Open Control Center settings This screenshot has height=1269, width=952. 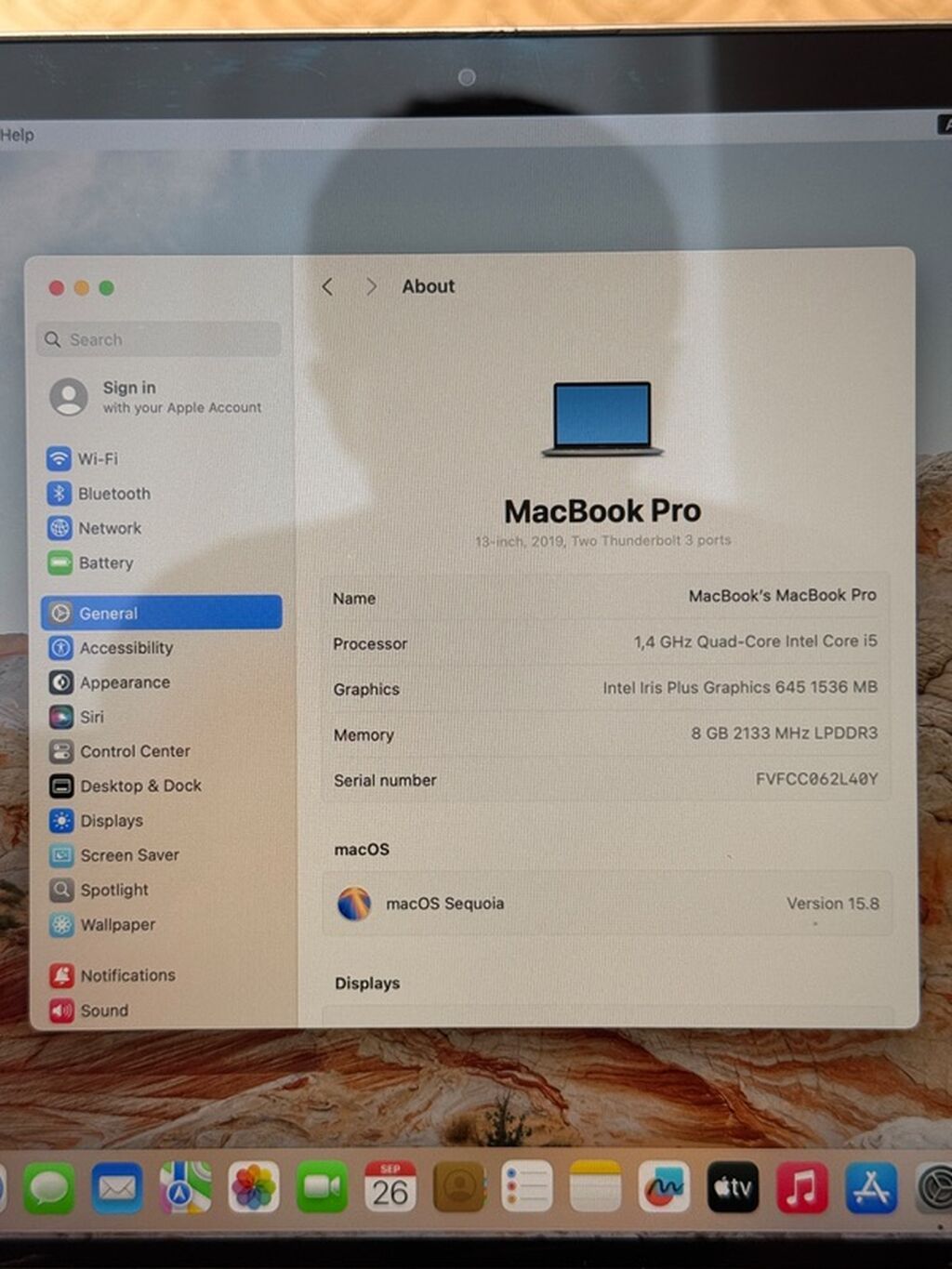pyautogui.click(x=120, y=751)
